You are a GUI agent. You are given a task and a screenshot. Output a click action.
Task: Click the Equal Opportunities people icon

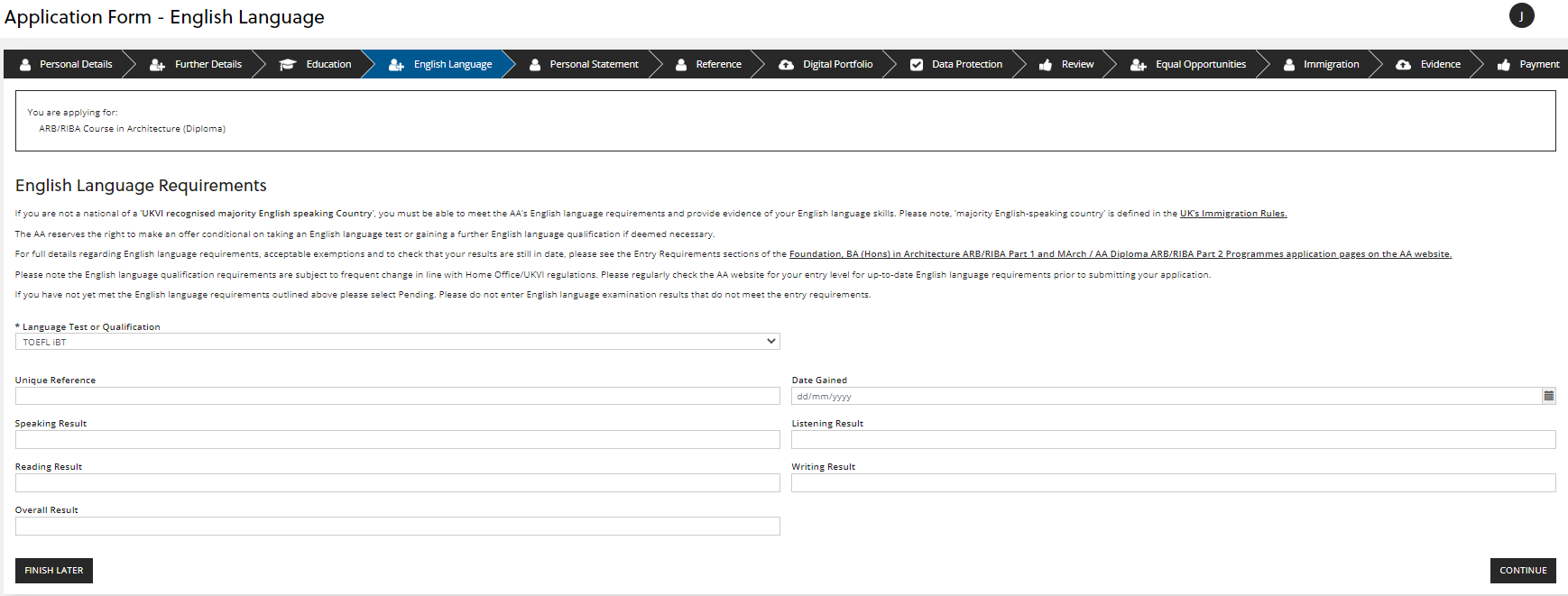pos(1139,65)
